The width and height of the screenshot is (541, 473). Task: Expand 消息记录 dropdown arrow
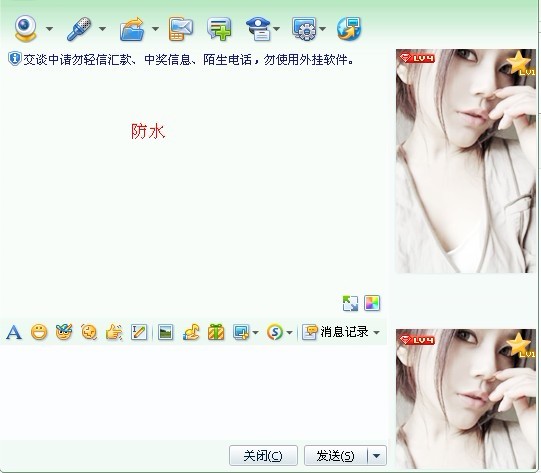(376, 333)
